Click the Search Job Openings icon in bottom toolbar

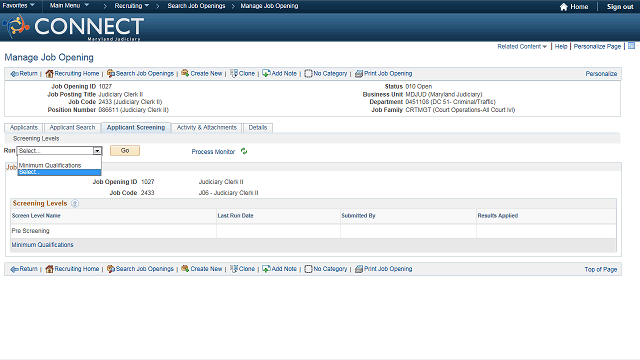click(111, 269)
